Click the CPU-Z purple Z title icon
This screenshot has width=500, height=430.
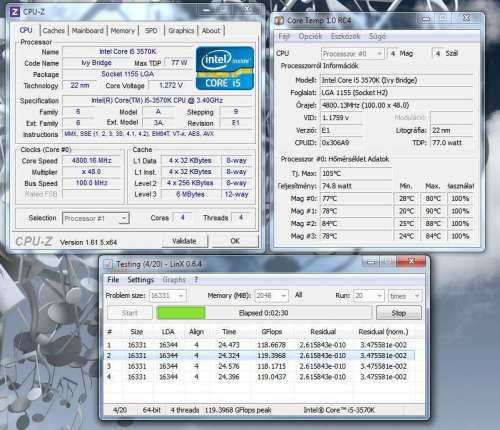(x=15, y=12)
